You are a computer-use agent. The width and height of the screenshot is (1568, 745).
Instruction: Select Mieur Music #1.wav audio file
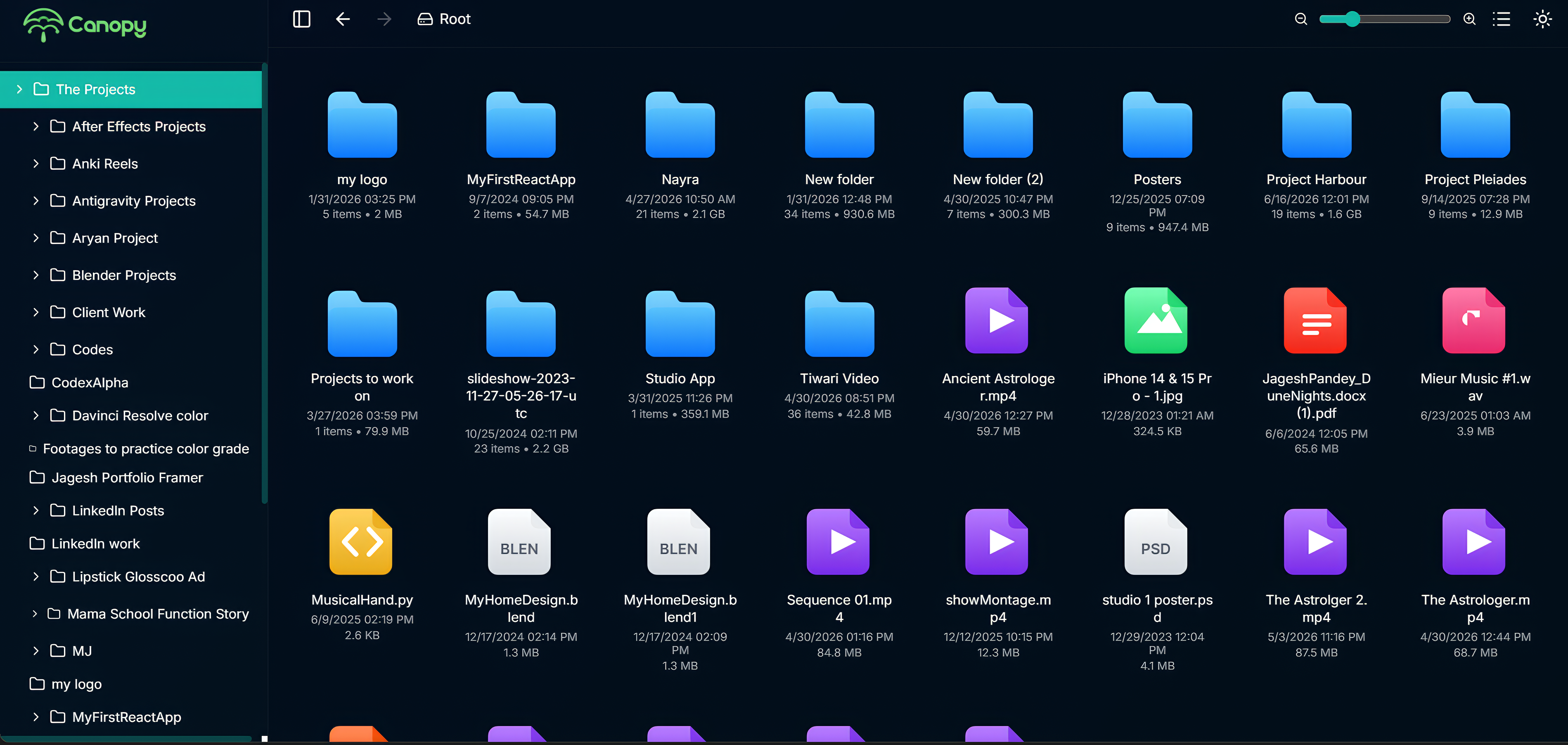click(x=1474, y=321)
